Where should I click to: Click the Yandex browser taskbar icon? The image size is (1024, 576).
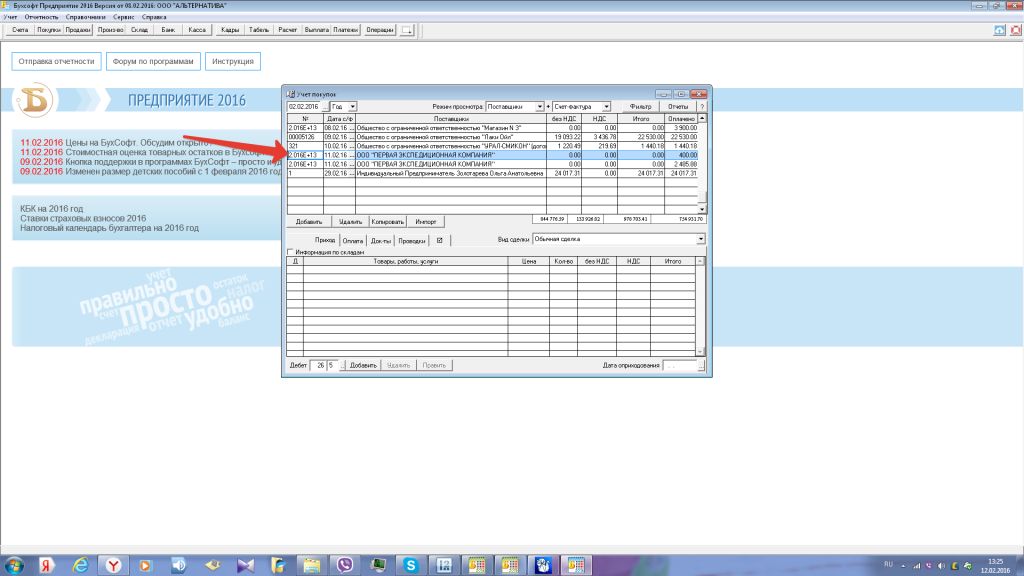point(114,565)
